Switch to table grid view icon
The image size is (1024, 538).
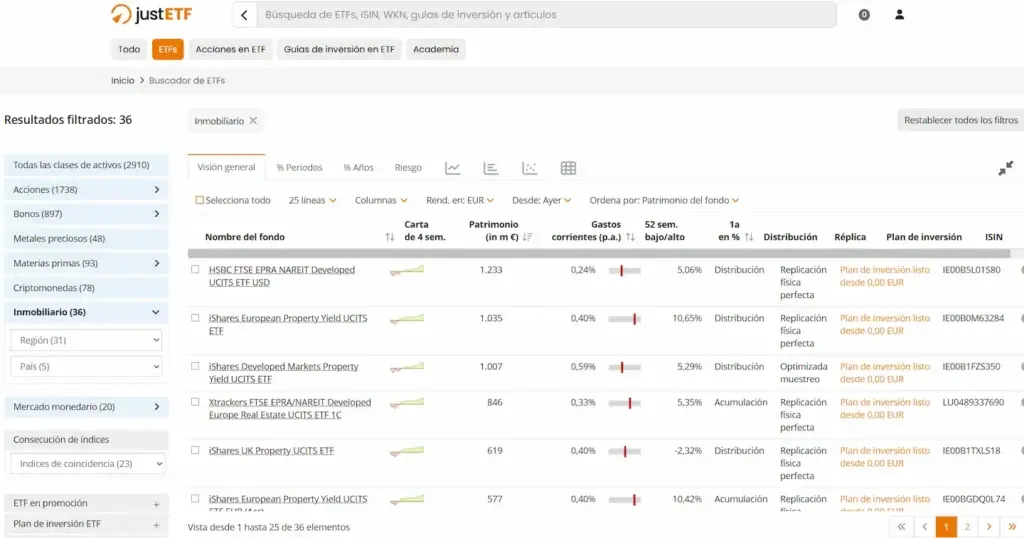[568, 168]
